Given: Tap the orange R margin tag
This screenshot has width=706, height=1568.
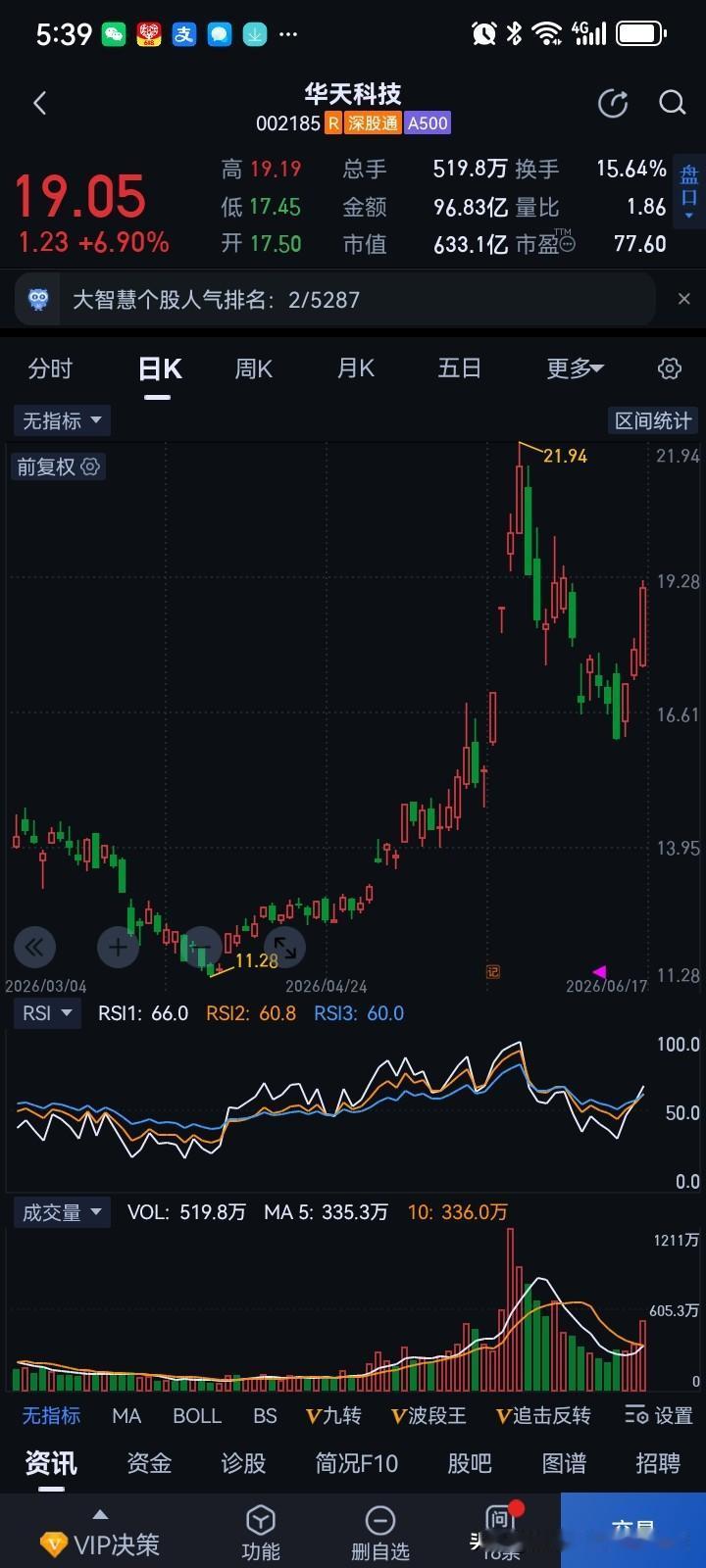Looking at the screenshot, I should pyautogui.click(x=333, y=123).
